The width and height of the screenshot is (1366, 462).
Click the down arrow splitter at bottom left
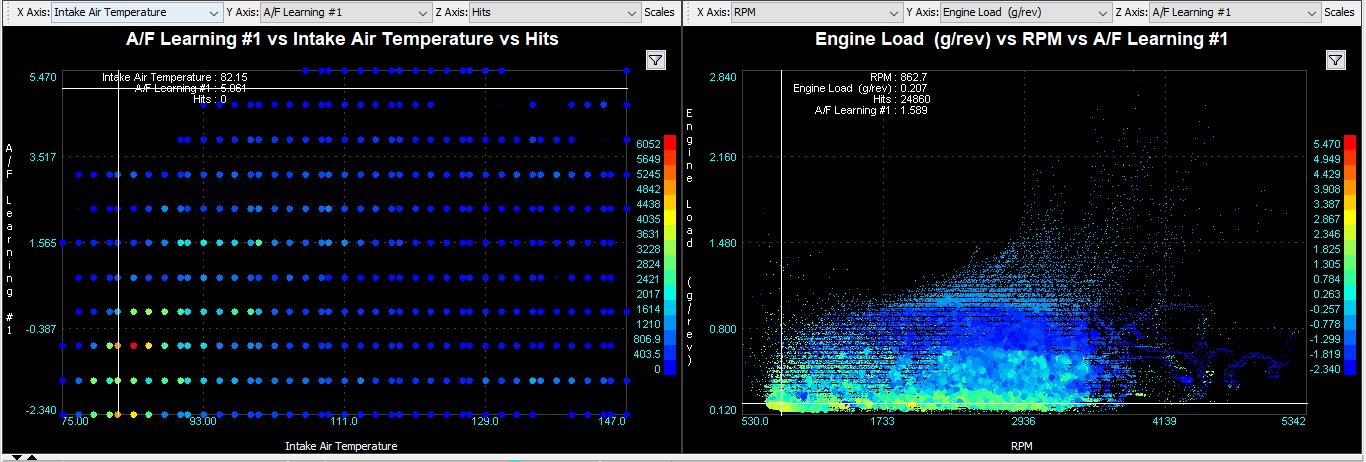coord(17,457)
